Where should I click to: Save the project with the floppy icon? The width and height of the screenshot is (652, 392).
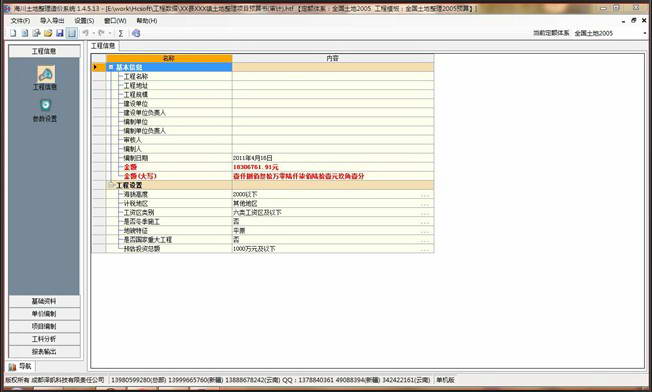click(x=60, y=33)
